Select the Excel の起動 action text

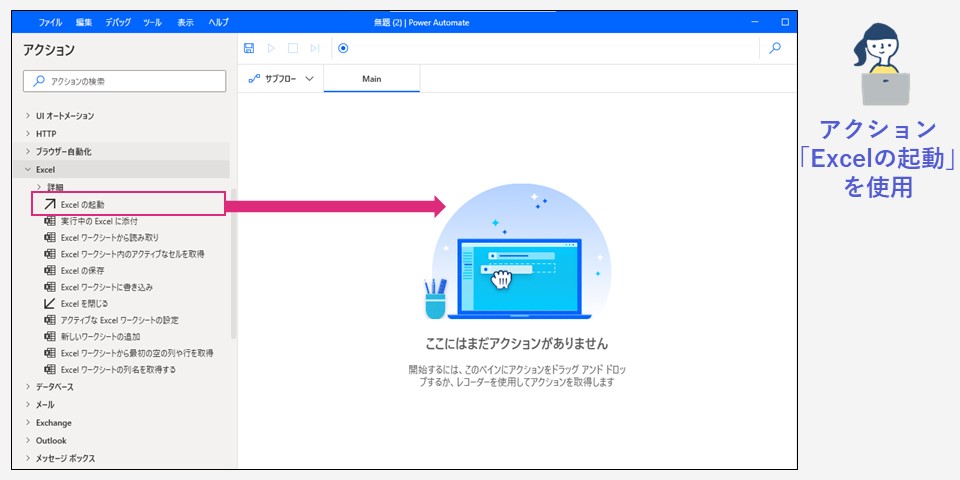pyautogui.click(x=83, y=204)
